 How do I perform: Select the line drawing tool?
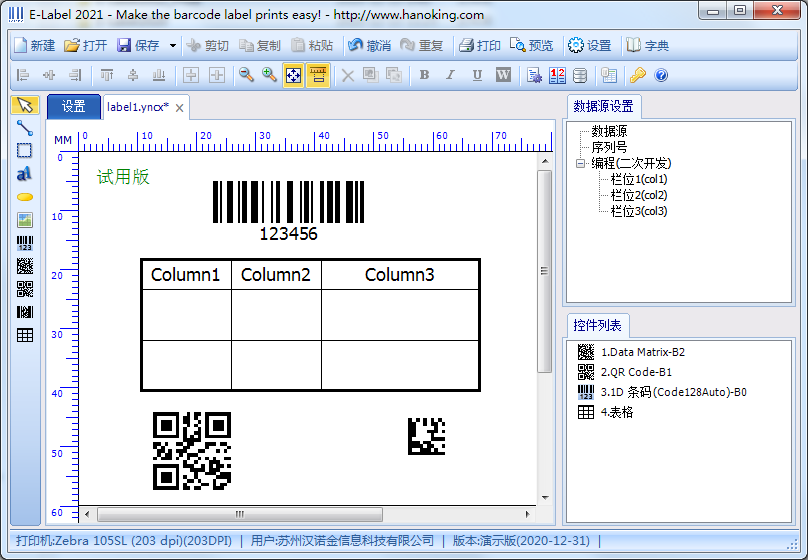(25, 128)
